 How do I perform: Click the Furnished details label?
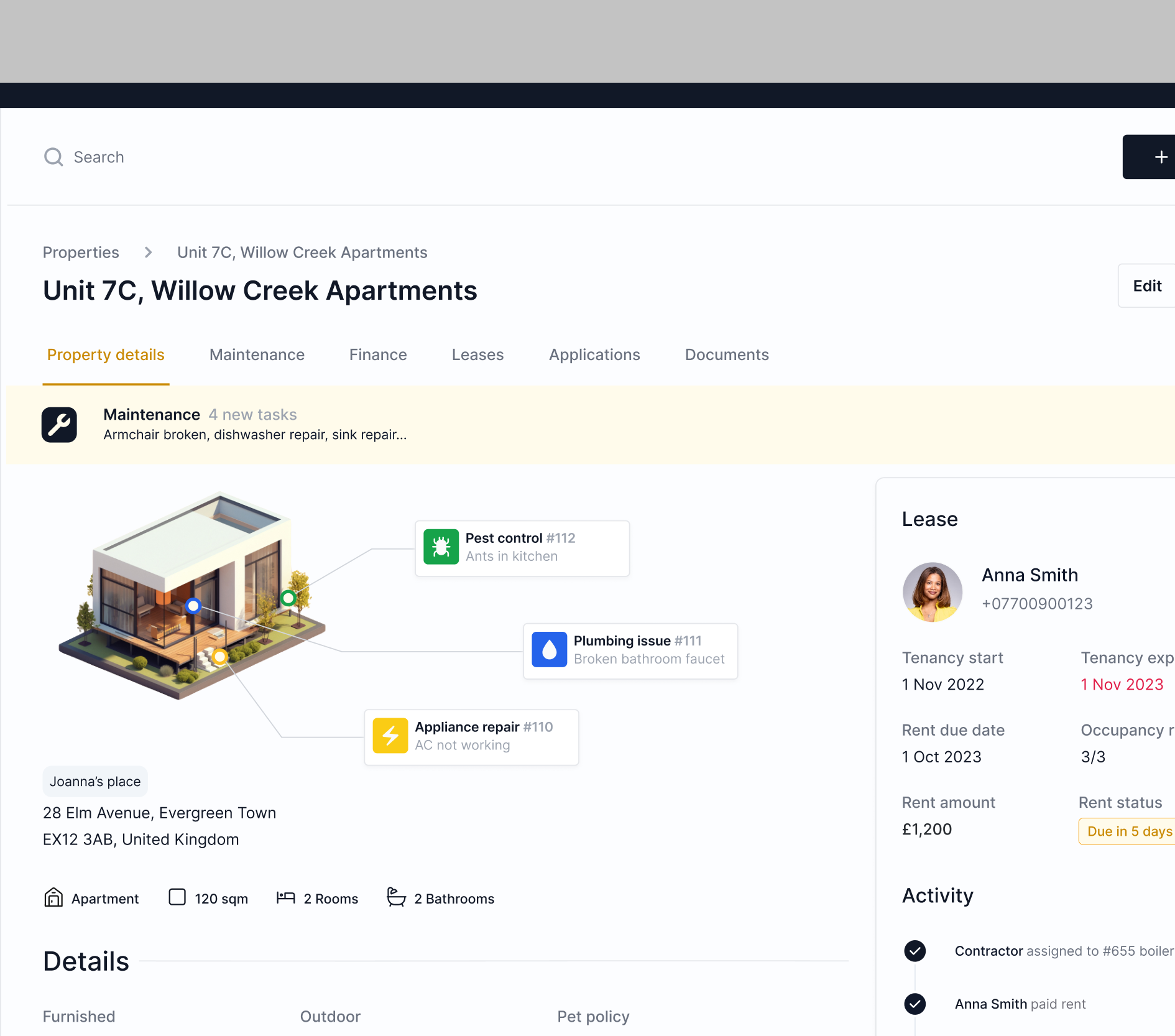[x=79, y=1016]
